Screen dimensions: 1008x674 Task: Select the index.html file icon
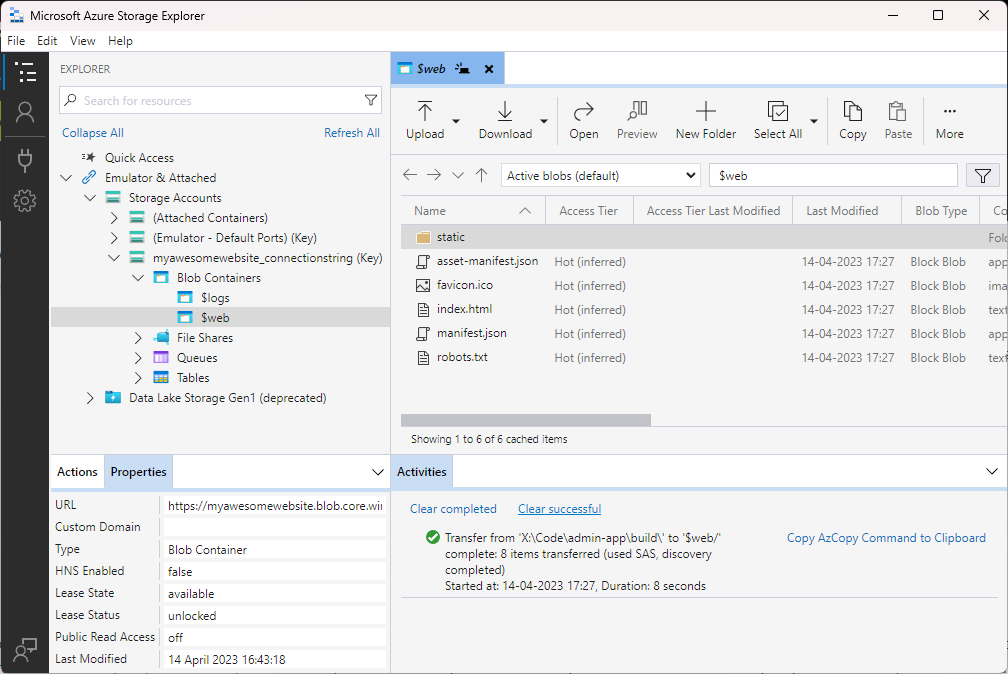423,310
